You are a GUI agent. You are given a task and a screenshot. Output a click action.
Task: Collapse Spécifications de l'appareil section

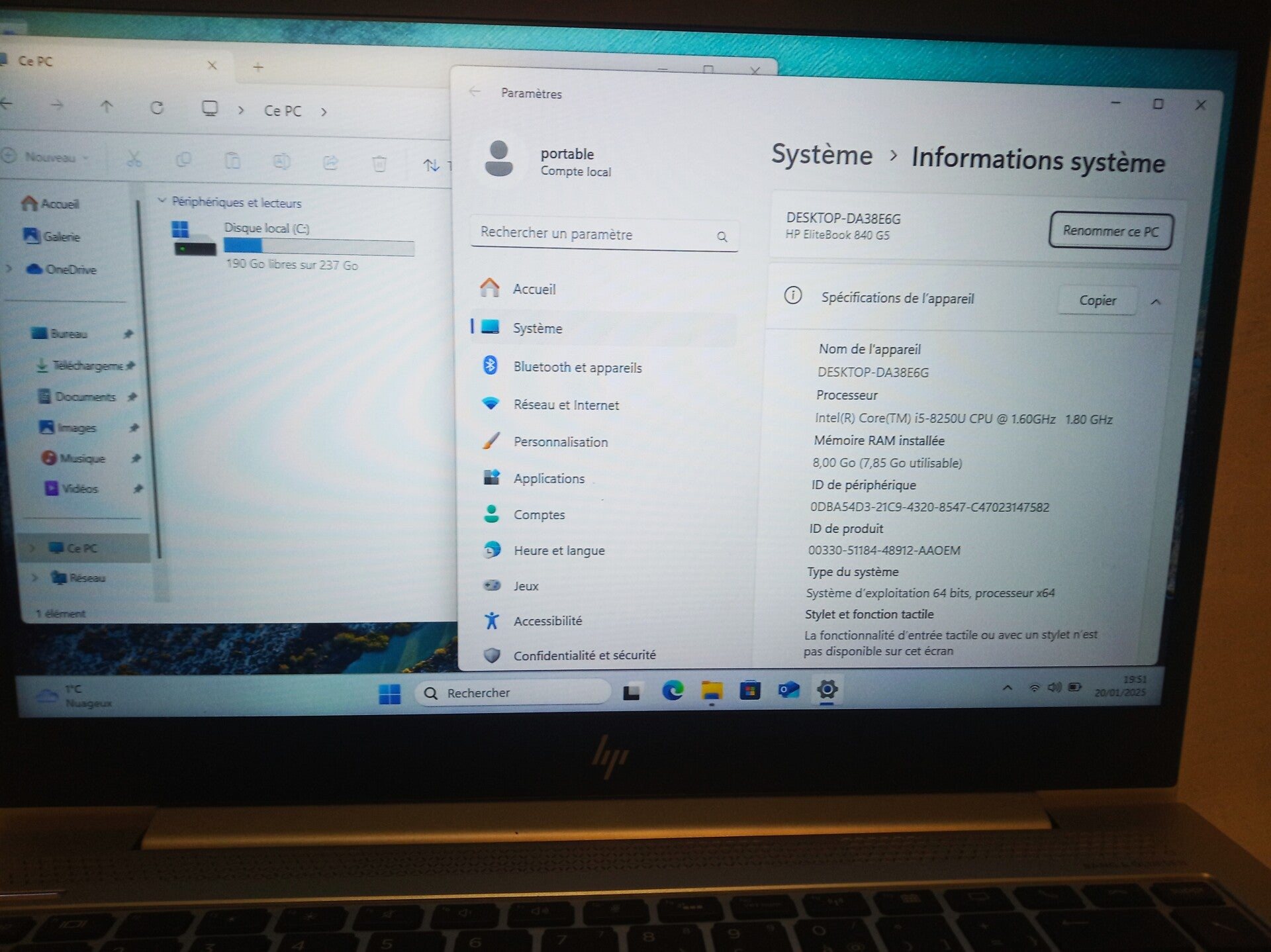pos(1156,302)
